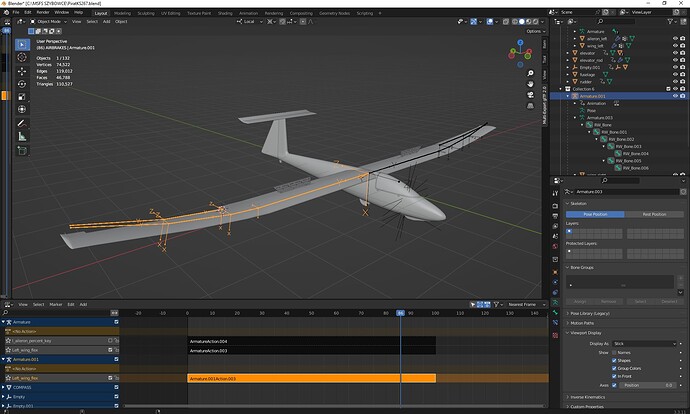Click the Rest Position button
The image size is (690, 414).
[654, 214]
